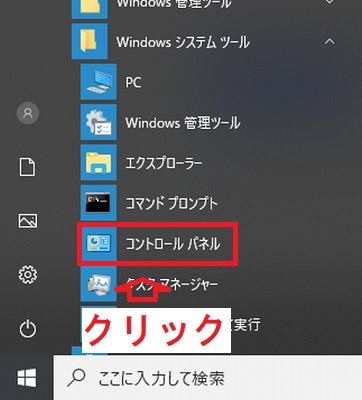
Task: Select the コントロール パネル label
Action: [x=173, y=244]
